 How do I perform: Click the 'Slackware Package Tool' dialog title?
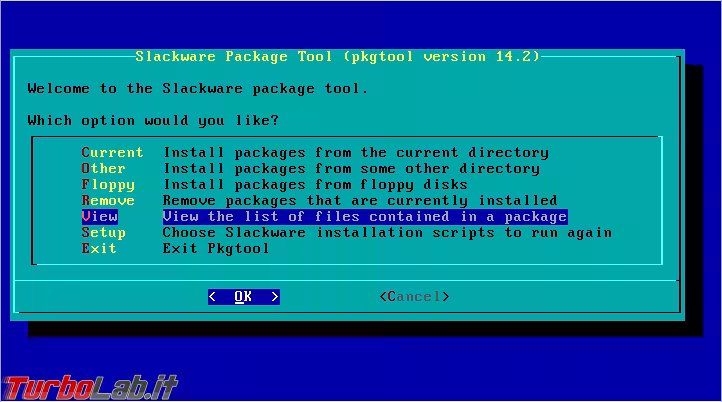click(337, 57)
